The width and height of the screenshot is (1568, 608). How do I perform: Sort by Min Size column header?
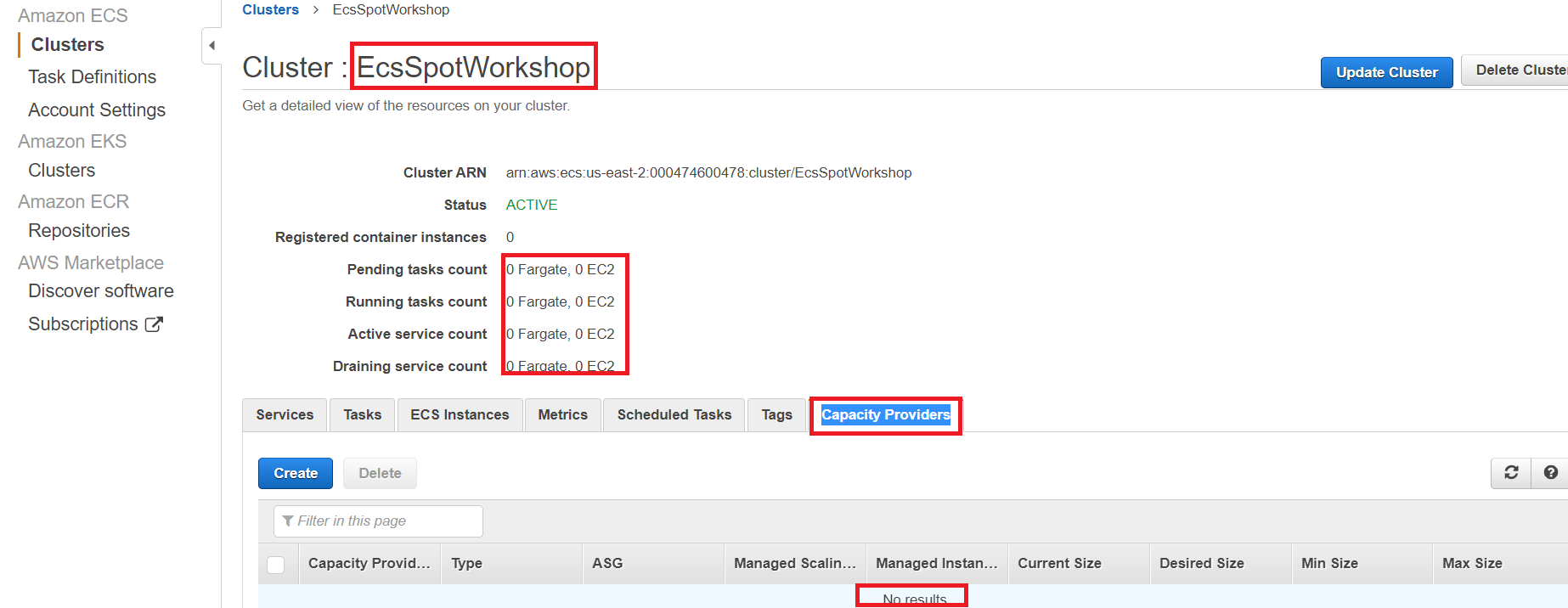1362,564
